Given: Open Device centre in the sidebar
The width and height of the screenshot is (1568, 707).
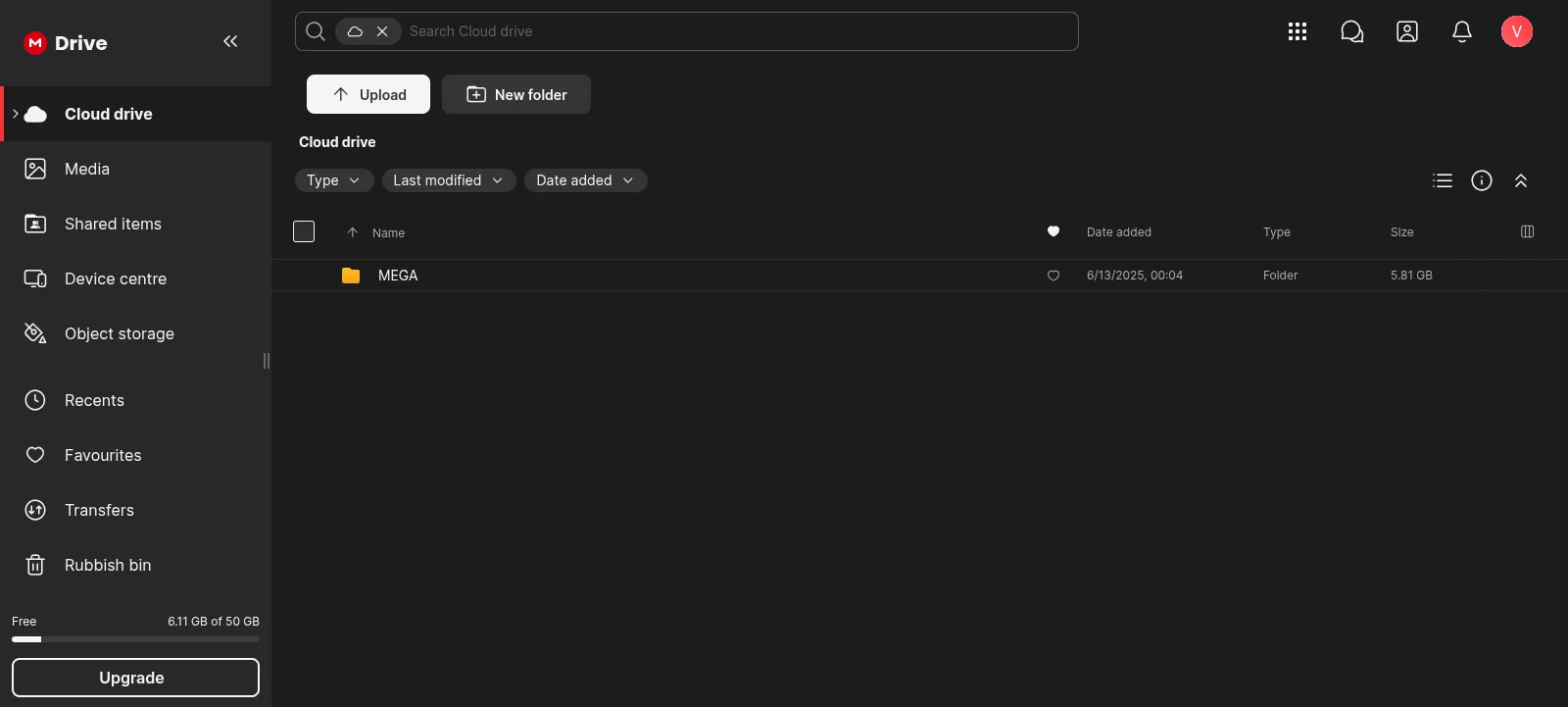Looking at the screenshot, I should click(x=136, y=278).
